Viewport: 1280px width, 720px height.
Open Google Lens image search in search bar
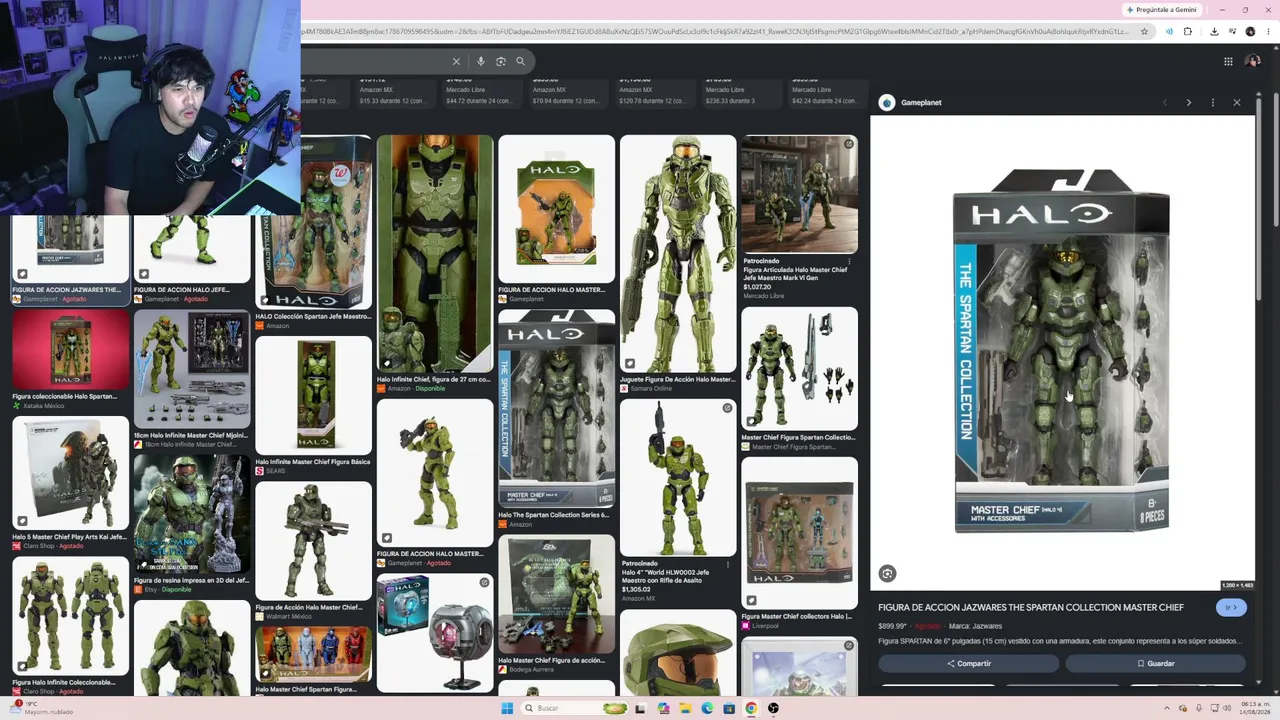tap(501, 61)
